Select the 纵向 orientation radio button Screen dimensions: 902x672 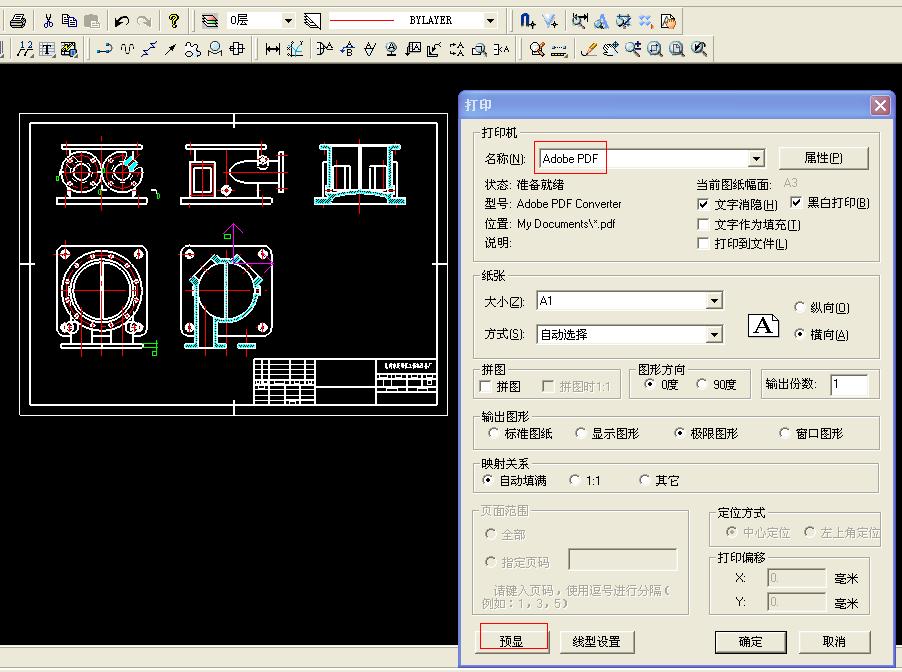pos(799,307)
